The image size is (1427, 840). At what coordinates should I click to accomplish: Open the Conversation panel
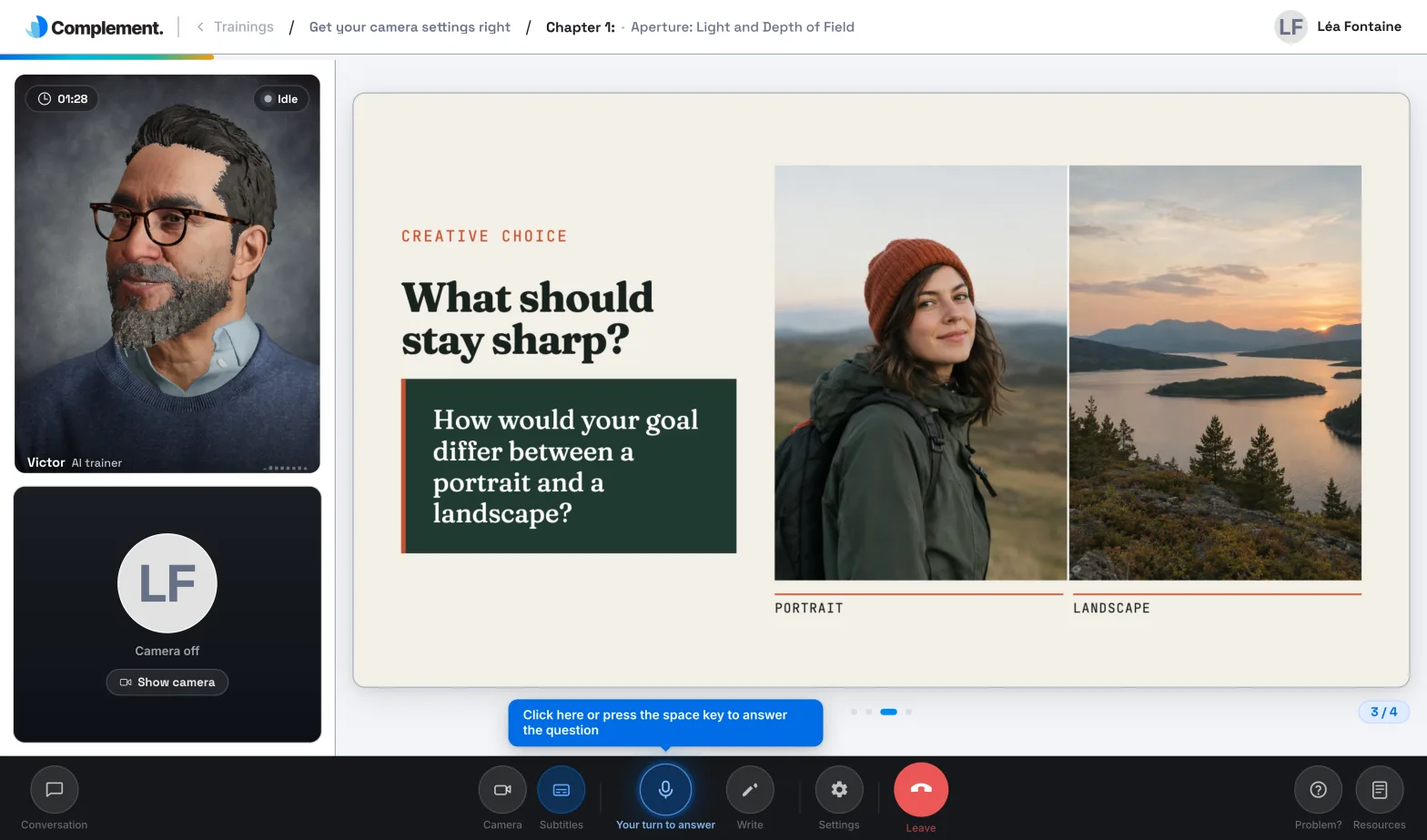click(55, 790)
